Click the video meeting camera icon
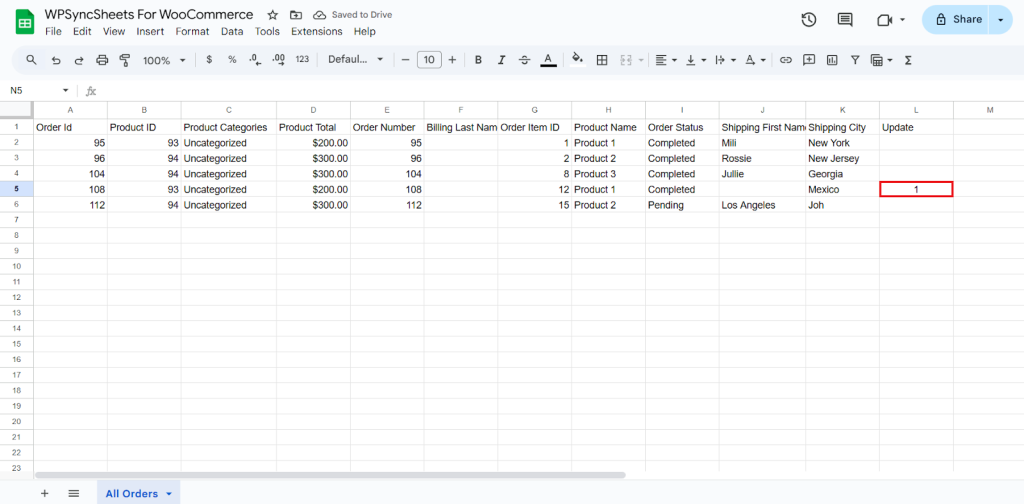 coord(885,20)
